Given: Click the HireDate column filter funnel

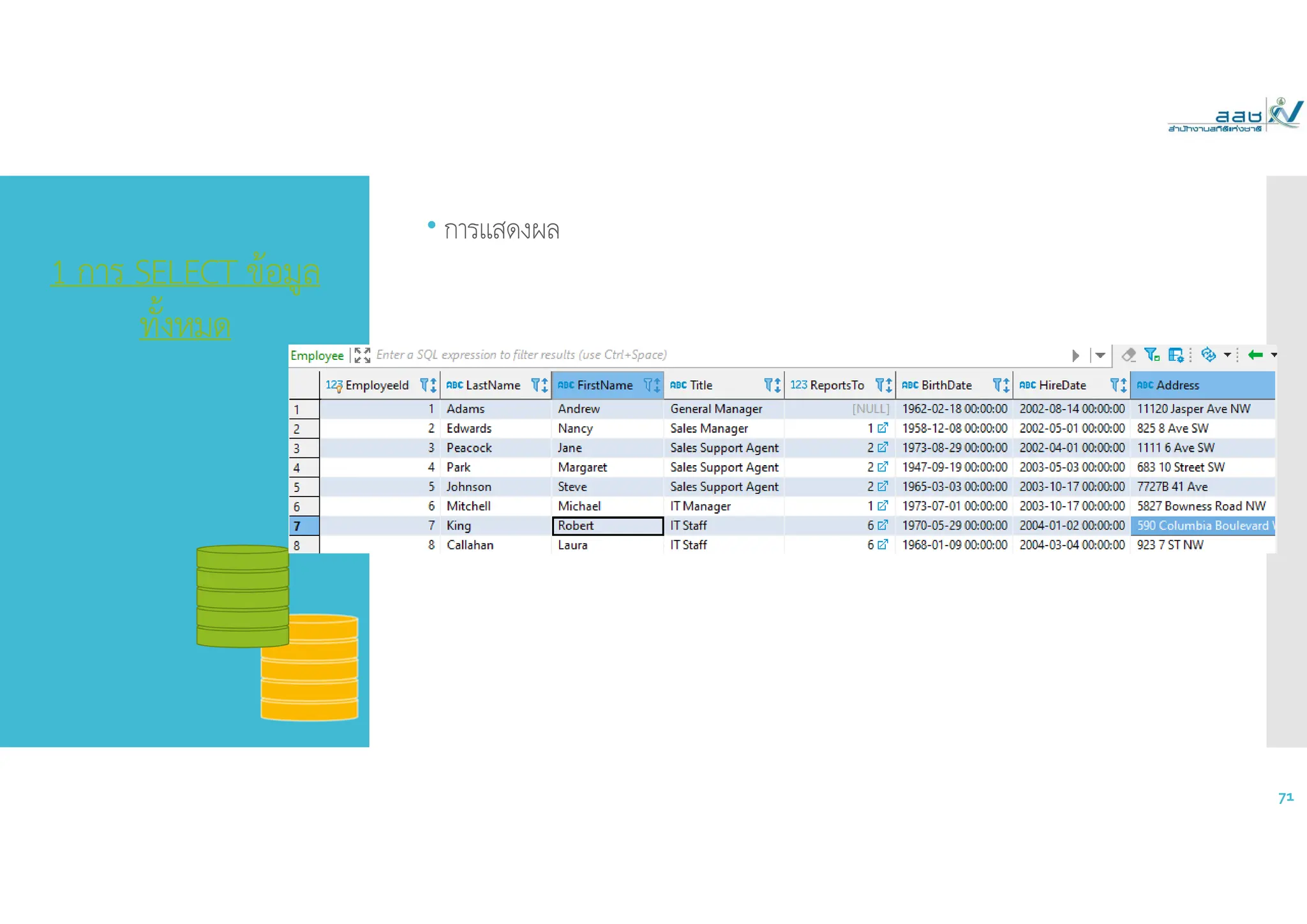Looking at the screenshot, I should coord(1115,385).
